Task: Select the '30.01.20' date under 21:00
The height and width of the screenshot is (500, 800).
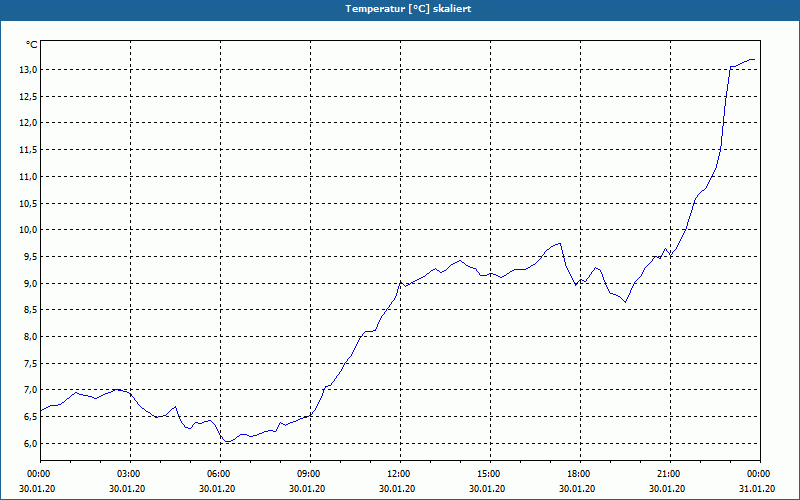Action: coord(667,489)
